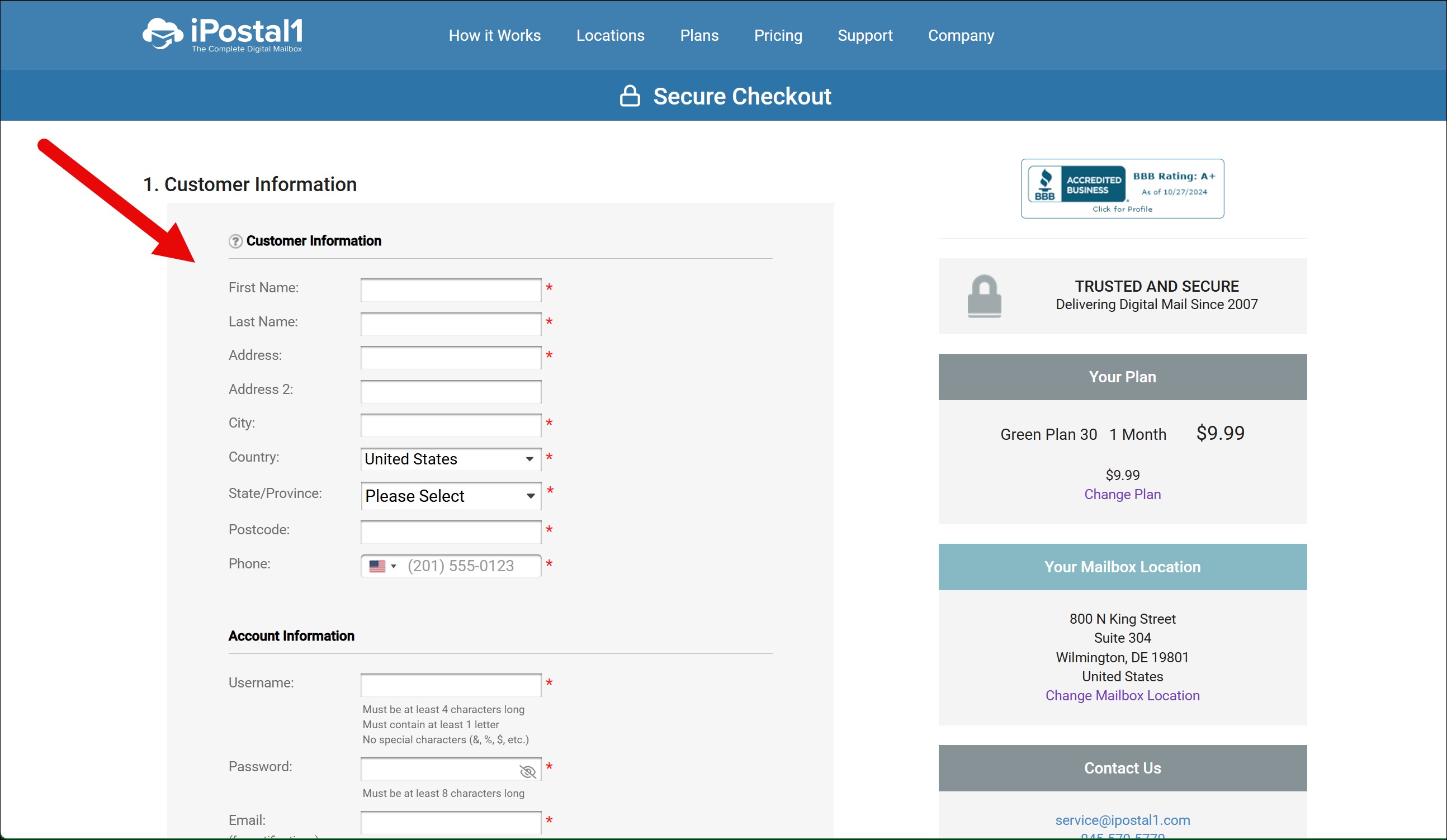Click the Change Plan link

[1122, 494]
